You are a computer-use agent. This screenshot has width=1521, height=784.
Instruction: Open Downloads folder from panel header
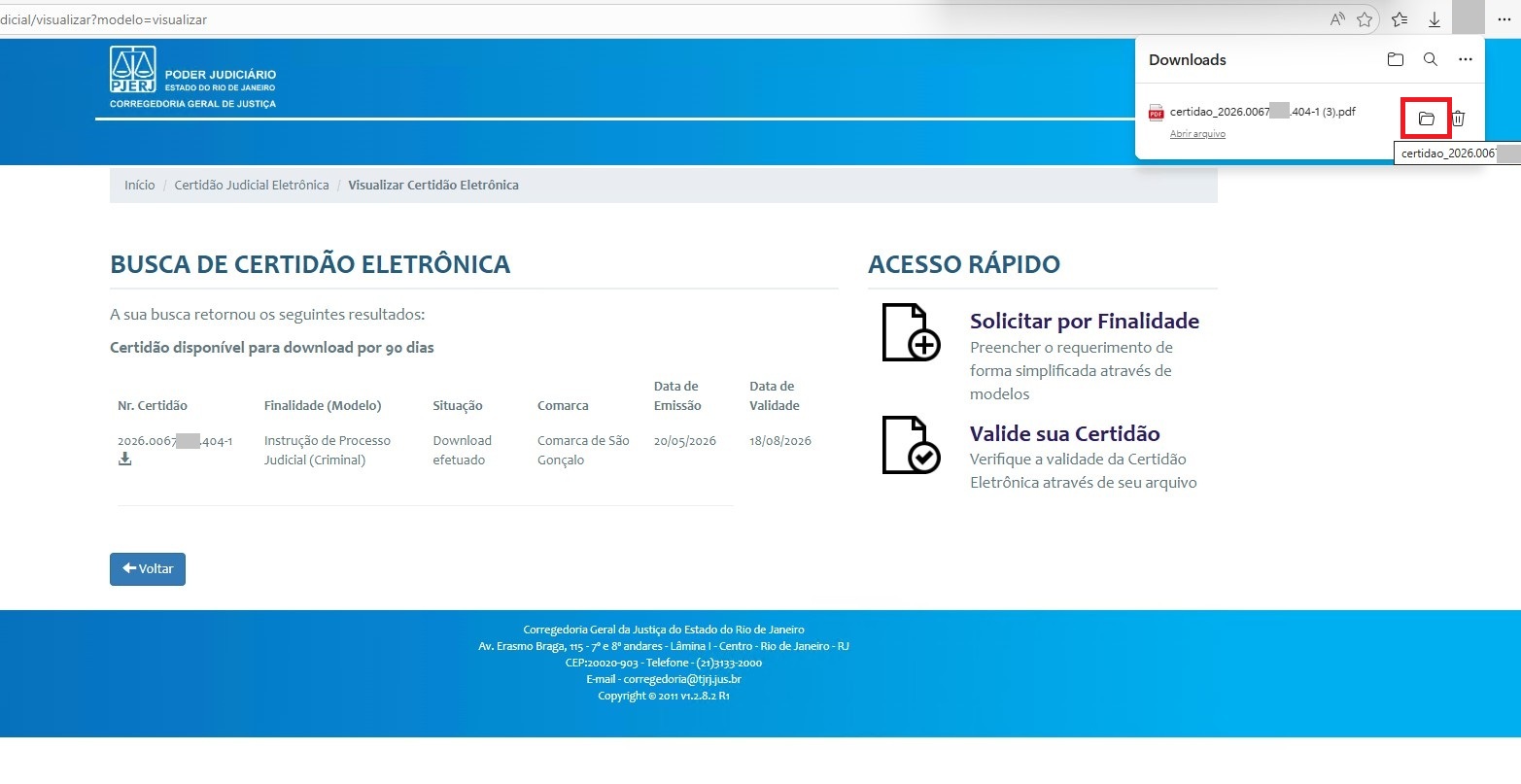click(x=1396, y=59)
